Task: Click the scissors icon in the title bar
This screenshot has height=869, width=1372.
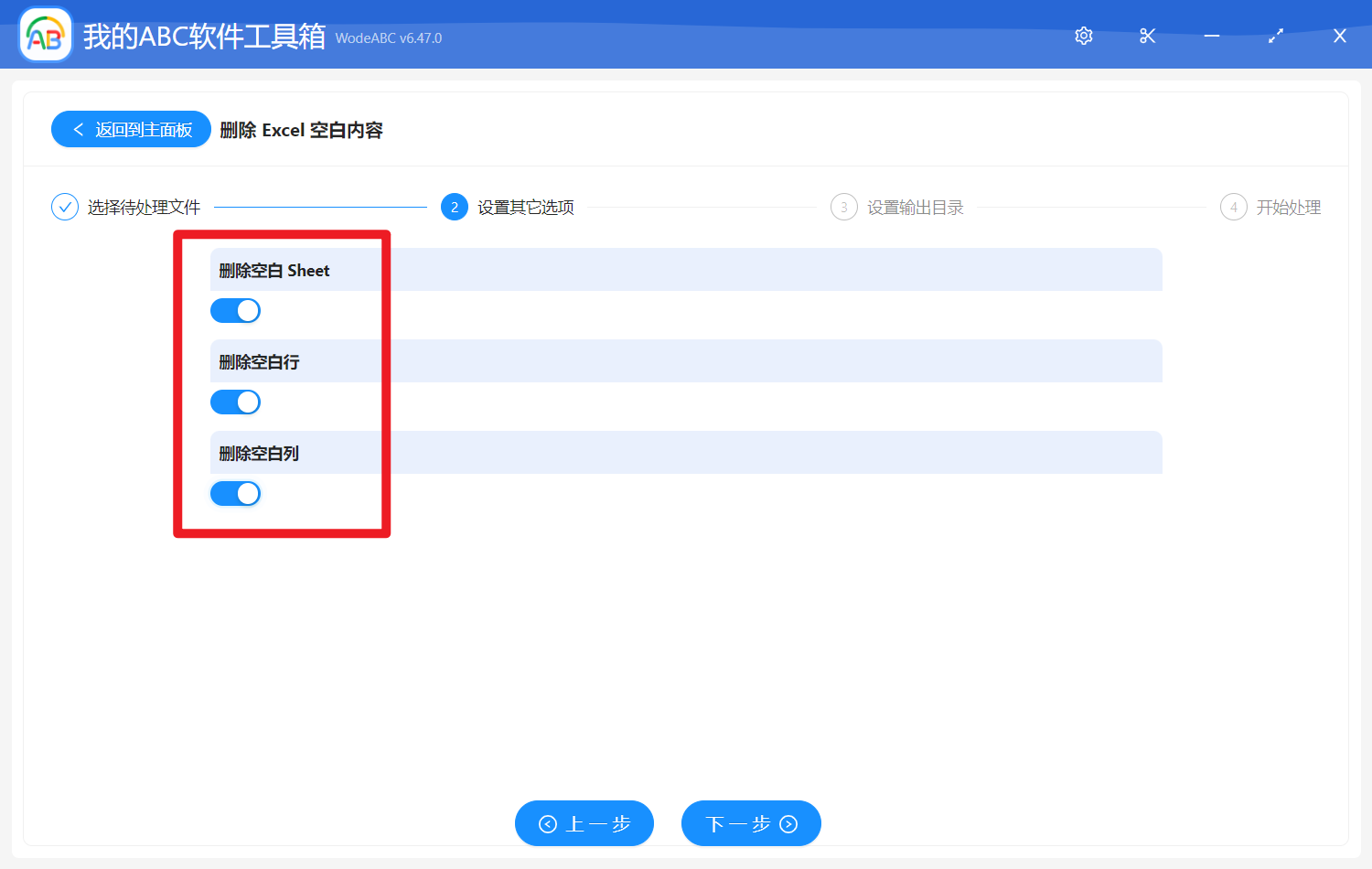Action: (x=1147, y=36)
